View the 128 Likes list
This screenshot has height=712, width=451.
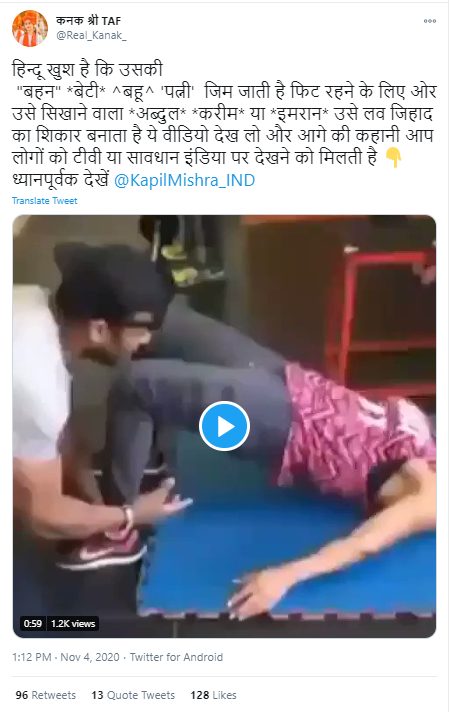(x=213, y=695)
